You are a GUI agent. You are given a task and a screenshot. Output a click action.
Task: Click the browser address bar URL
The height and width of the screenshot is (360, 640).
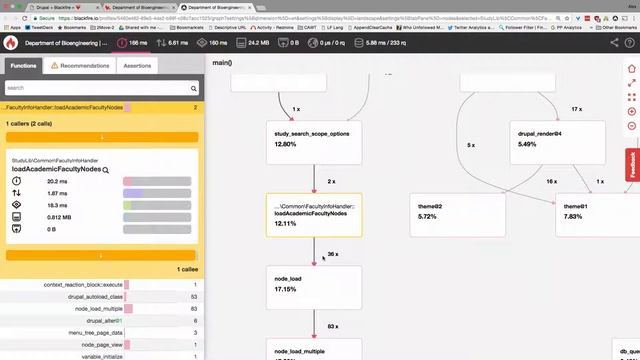coord(304,18)
